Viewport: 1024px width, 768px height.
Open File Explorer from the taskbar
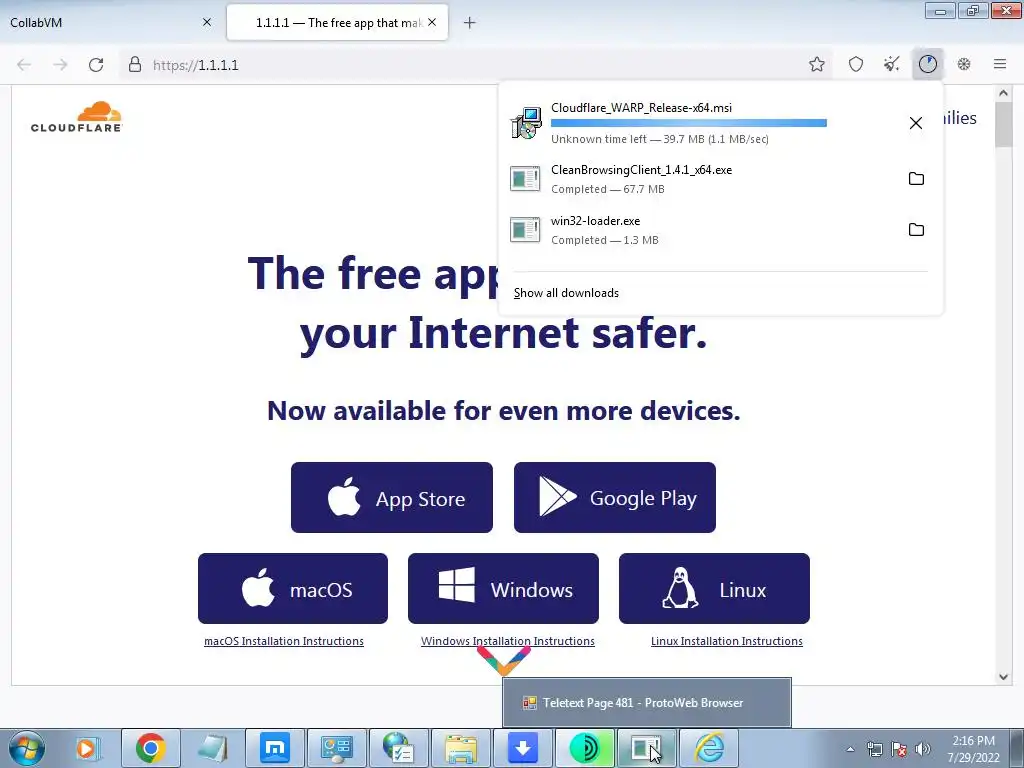pyautogui.click(x=461, y=748)
